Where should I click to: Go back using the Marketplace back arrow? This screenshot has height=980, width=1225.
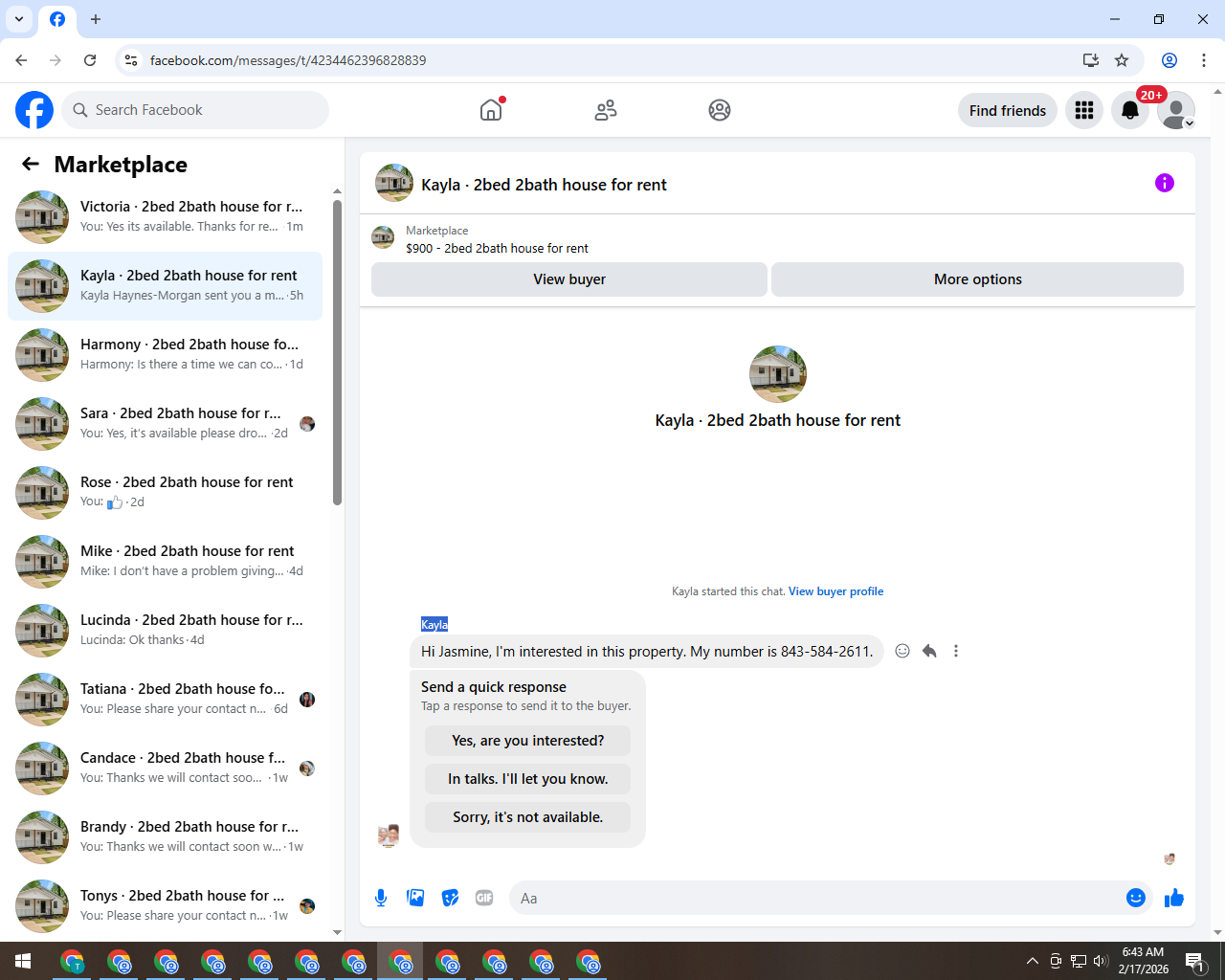tap(31, 164)
